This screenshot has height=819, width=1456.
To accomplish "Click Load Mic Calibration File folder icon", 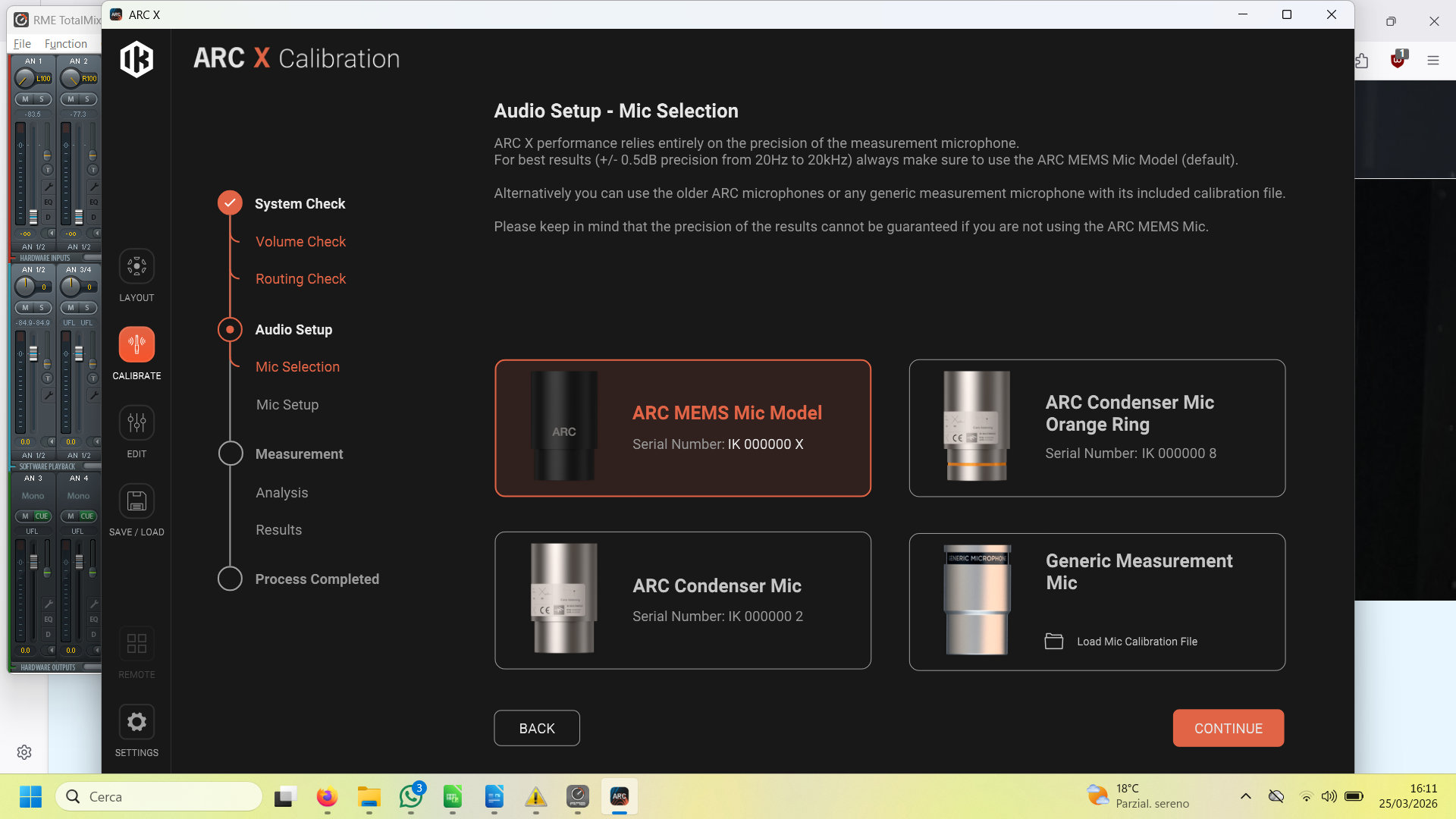I will click(1054, 642).
